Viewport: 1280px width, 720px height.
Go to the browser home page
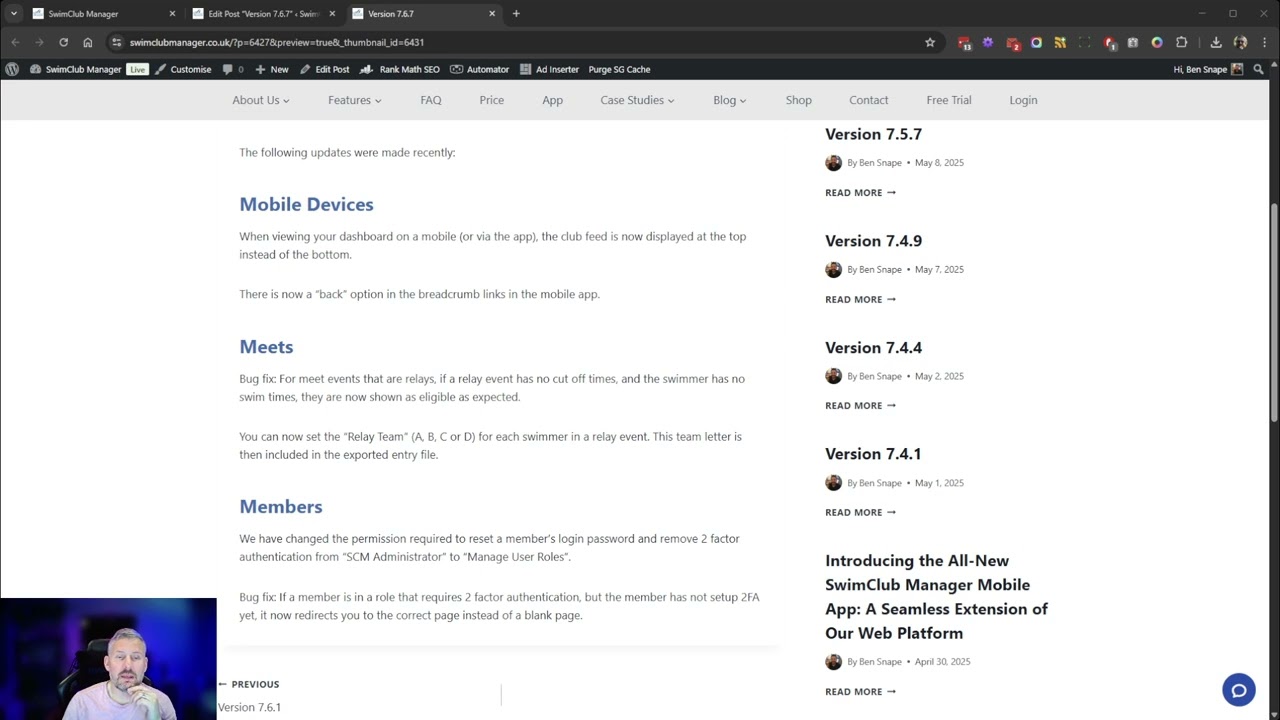tap(88, 42)
